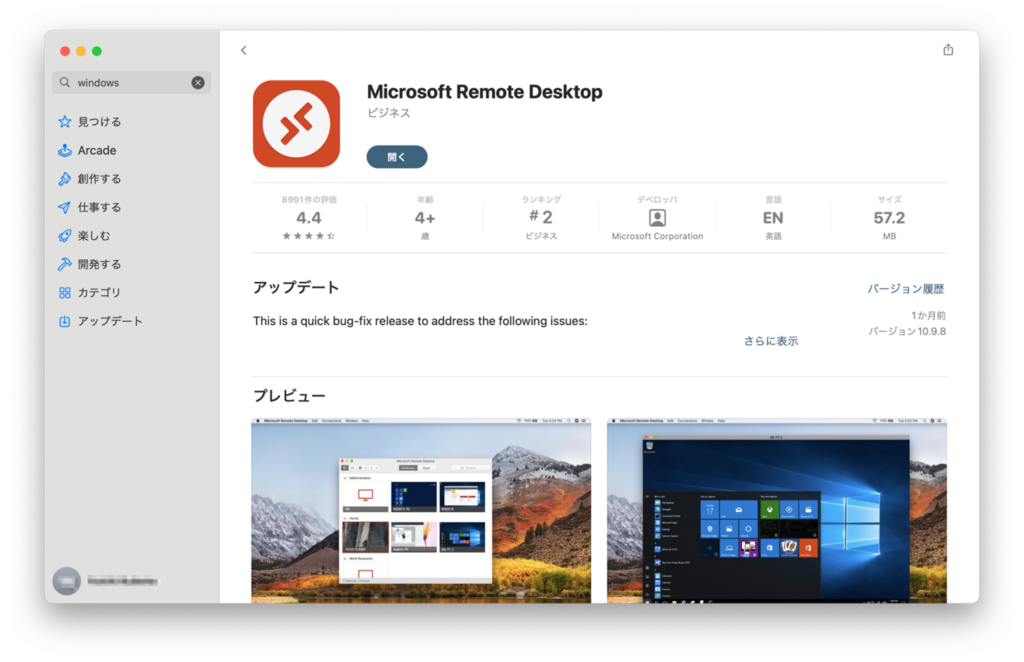Image resolution: width=1024 pixels, height=662 pixels.
Task: Clear the search field text
Action: coord(198,83)
